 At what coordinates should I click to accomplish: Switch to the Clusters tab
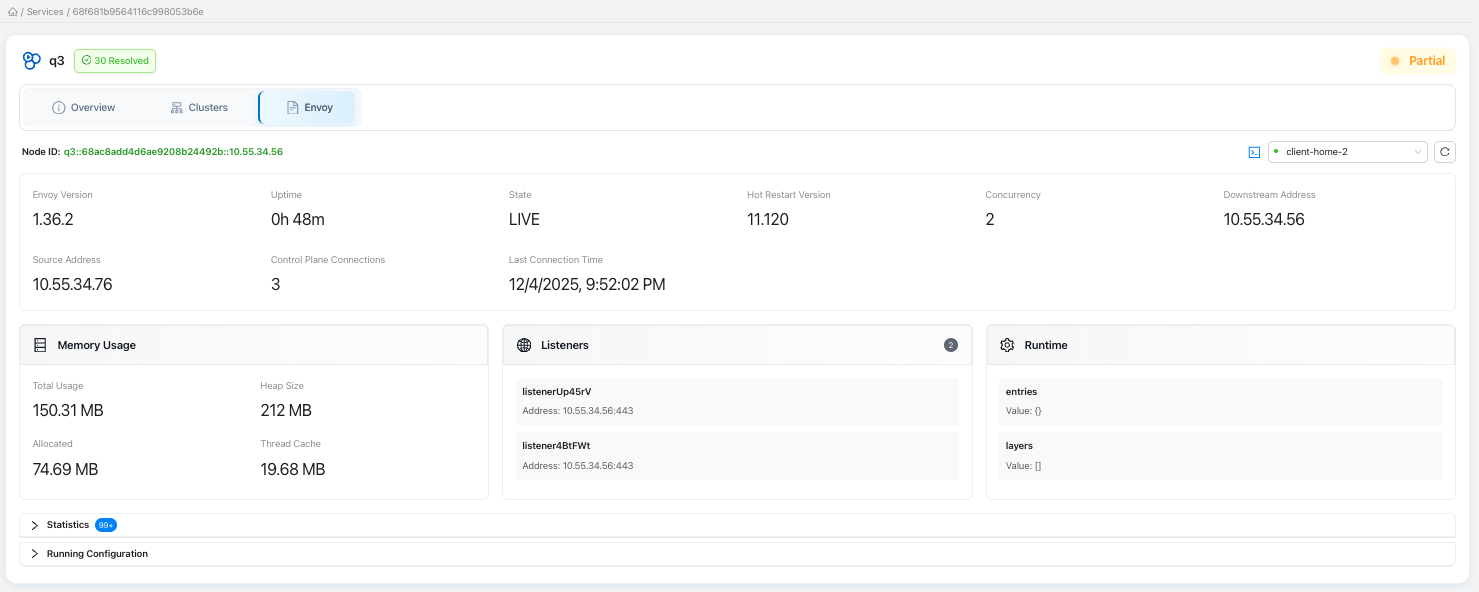click(199, 108)
